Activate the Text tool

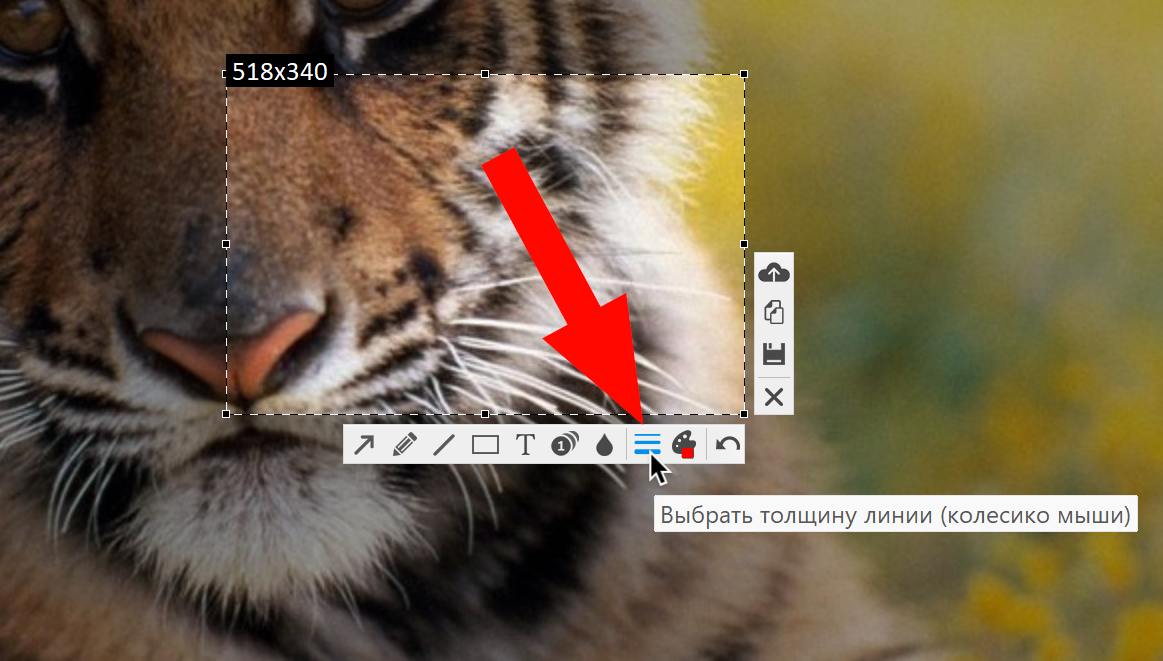525,444
